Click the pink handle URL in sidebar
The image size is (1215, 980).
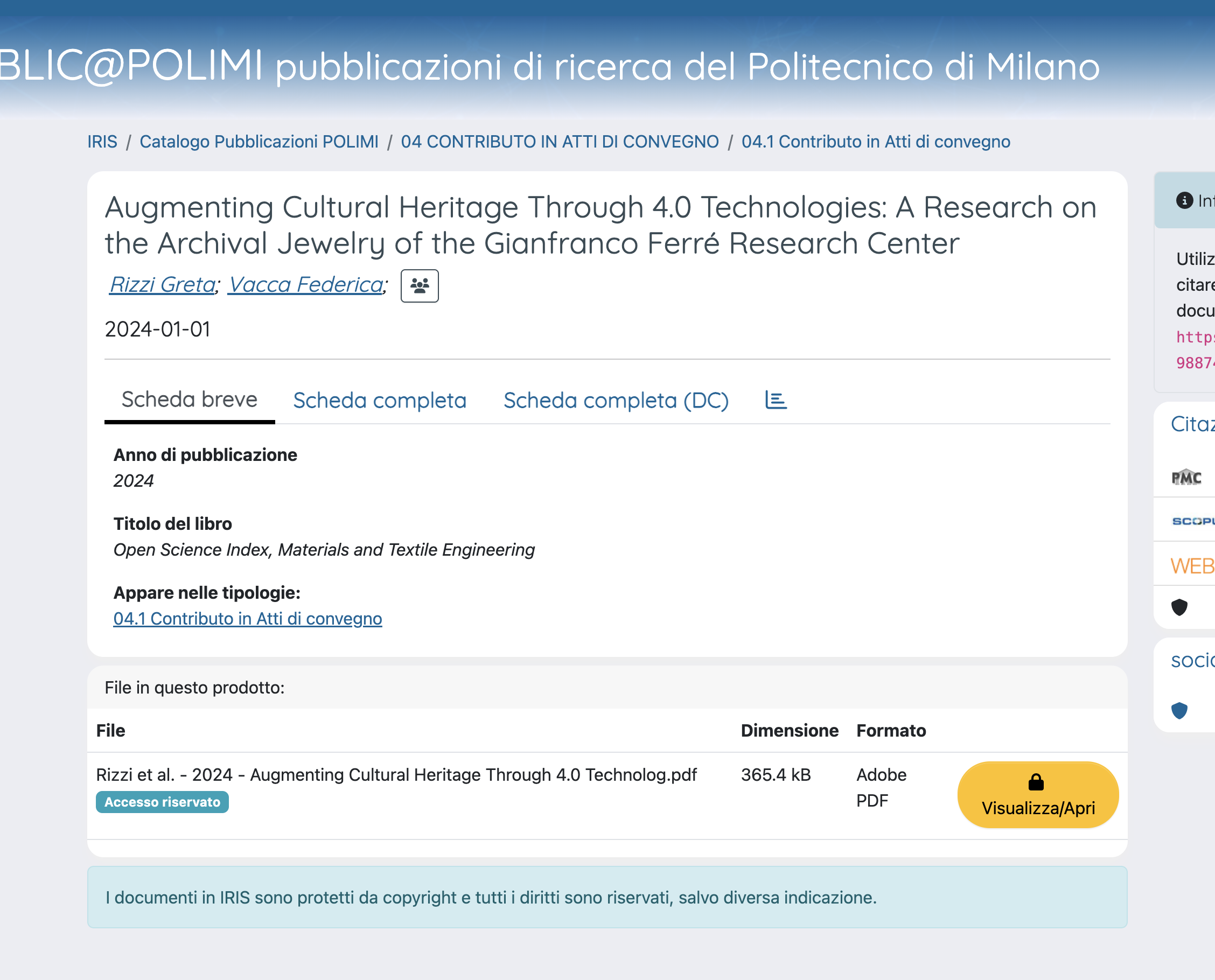tap(1195, 338)
